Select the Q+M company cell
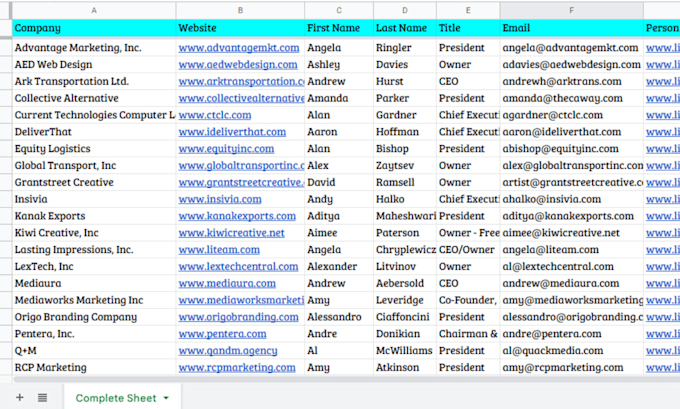 (x=94, y=350)
